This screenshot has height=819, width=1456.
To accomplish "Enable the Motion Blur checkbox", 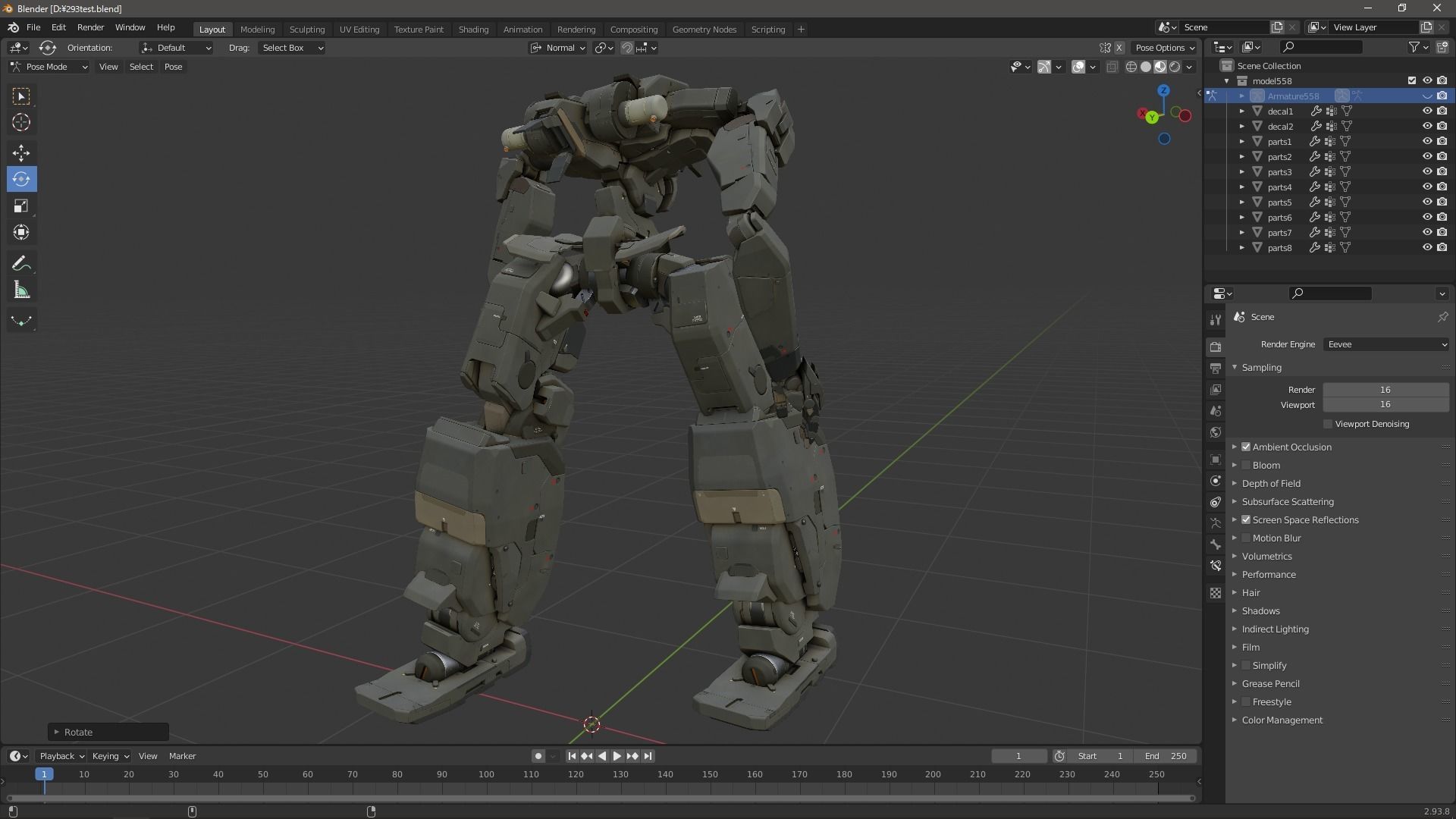I will 1246,538.
